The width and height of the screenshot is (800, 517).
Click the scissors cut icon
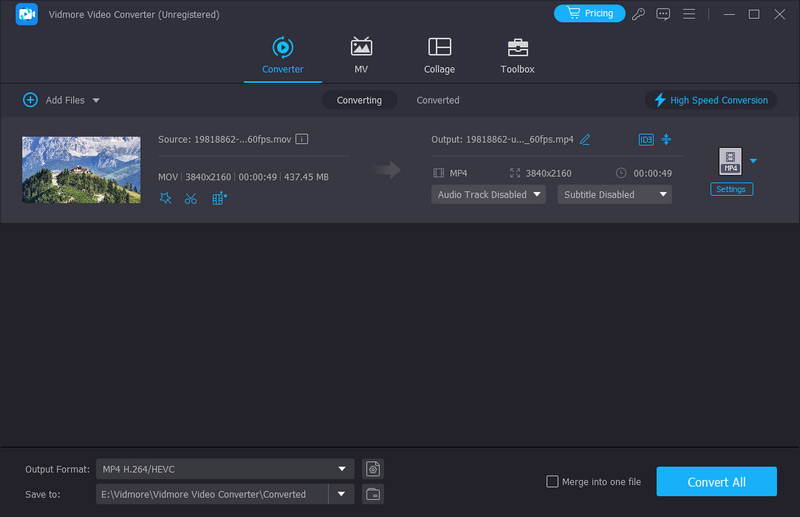tap(191, 198)
